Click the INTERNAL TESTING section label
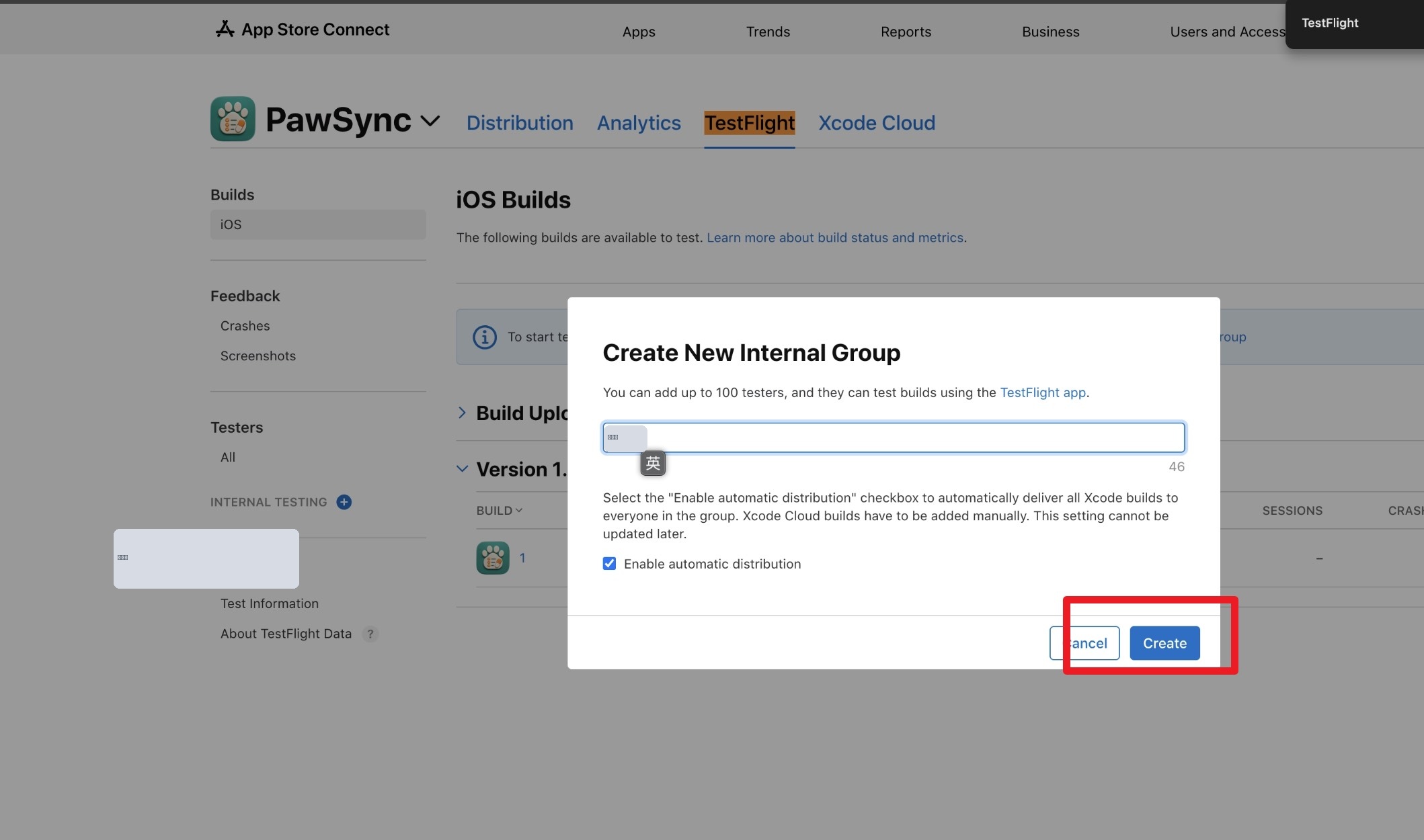The image size is (1424, 840). pos(268,502)
